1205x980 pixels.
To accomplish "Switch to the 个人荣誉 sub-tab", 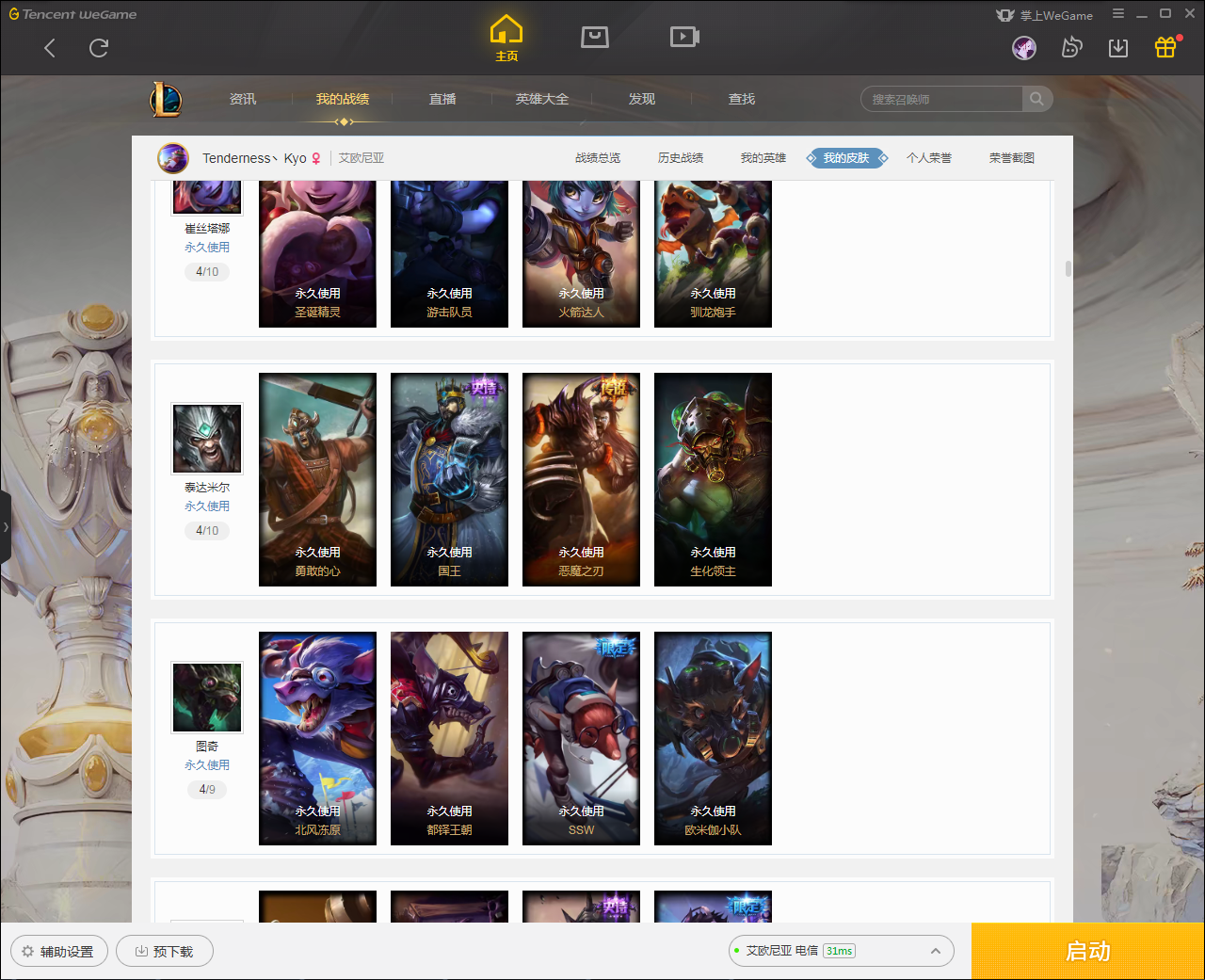I will (x=929, y=158).
